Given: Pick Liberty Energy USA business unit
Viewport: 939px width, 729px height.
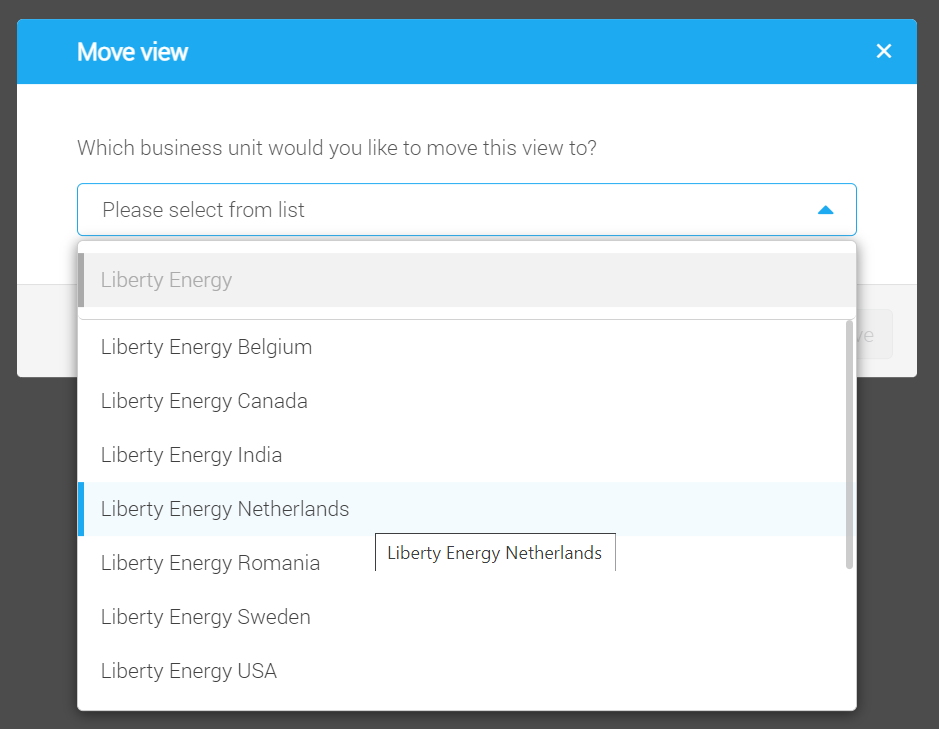Looking at the screenshot, I should point(462,670).
